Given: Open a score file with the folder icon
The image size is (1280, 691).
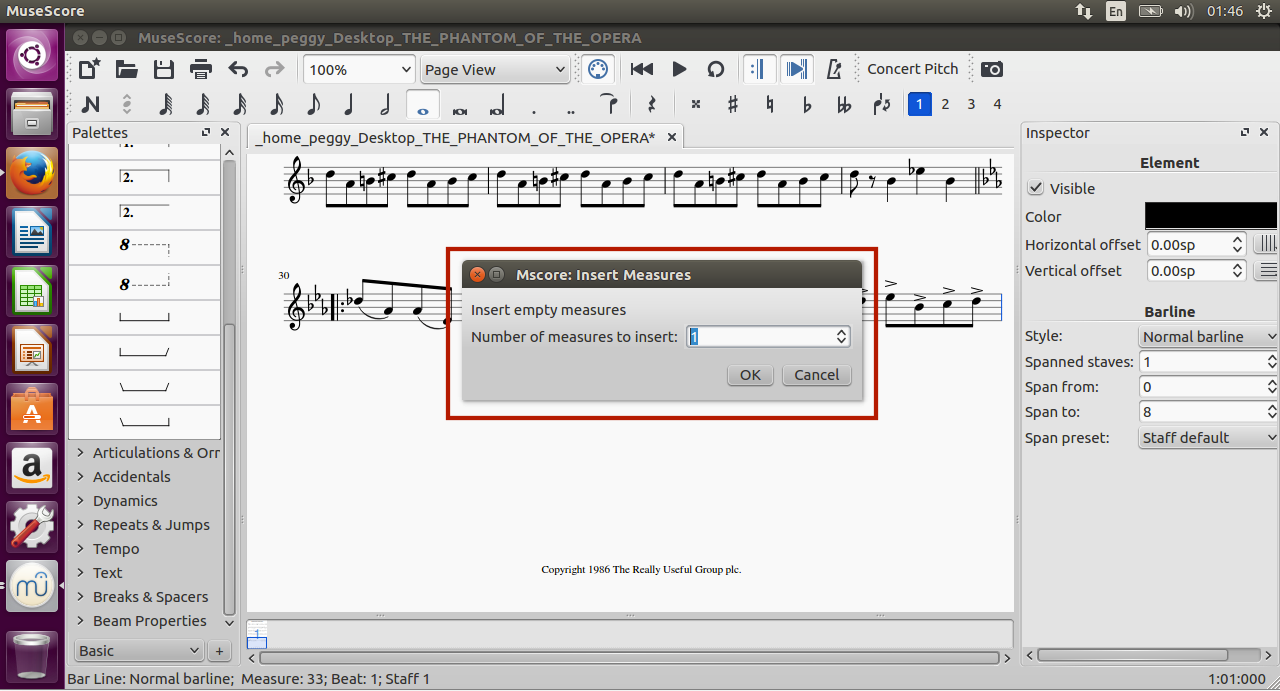Looking at the screenshot, I should pyautogui.click(x=127, y=69).
